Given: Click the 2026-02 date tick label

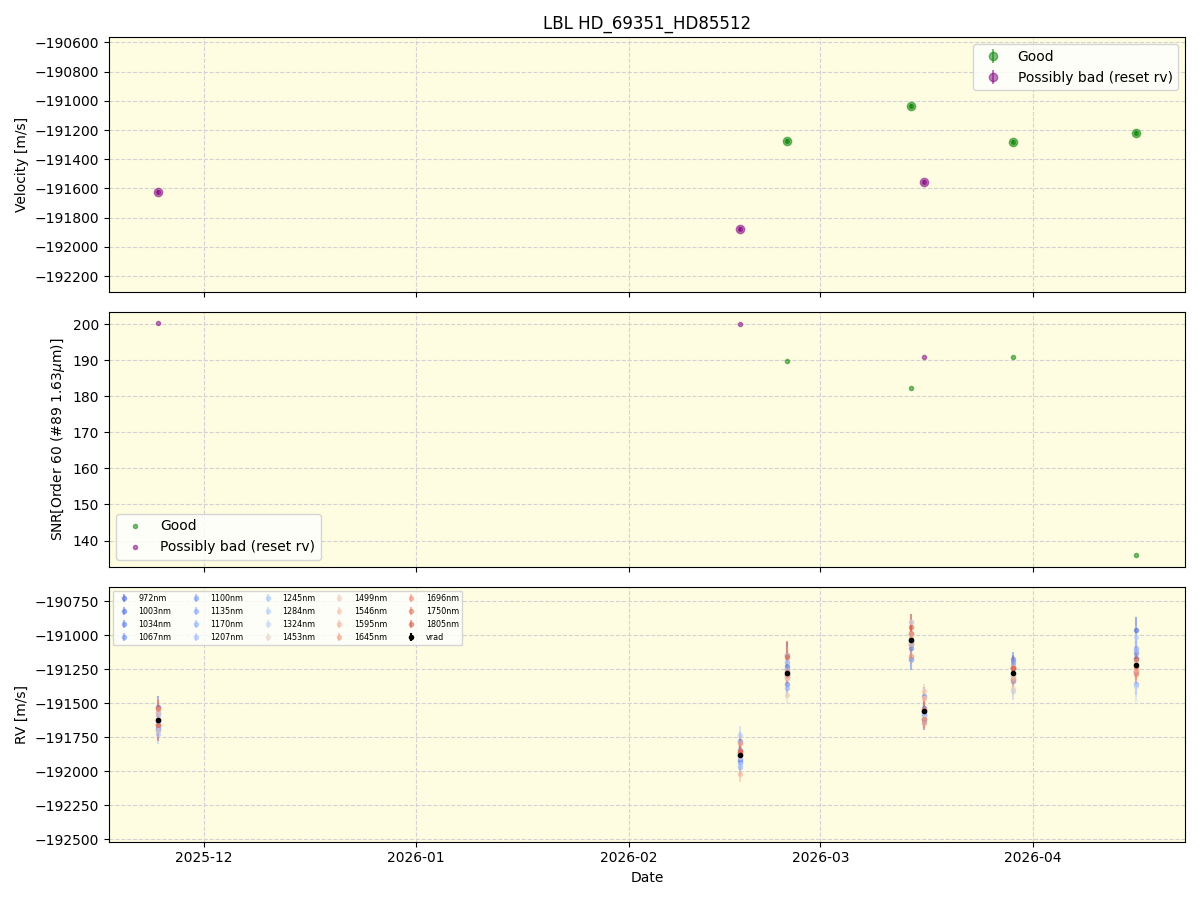Looking at the screenshot, I should point(629,857).
